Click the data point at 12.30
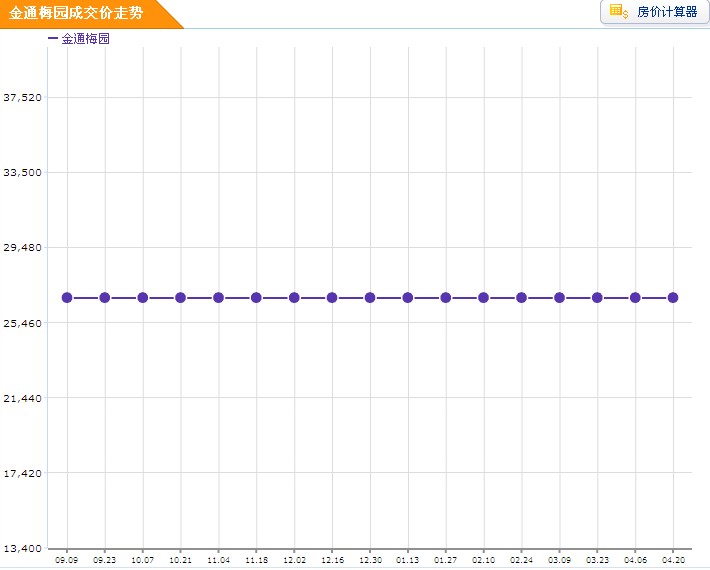The width and height of the screenshot is (710, 570). pos(370,297)
